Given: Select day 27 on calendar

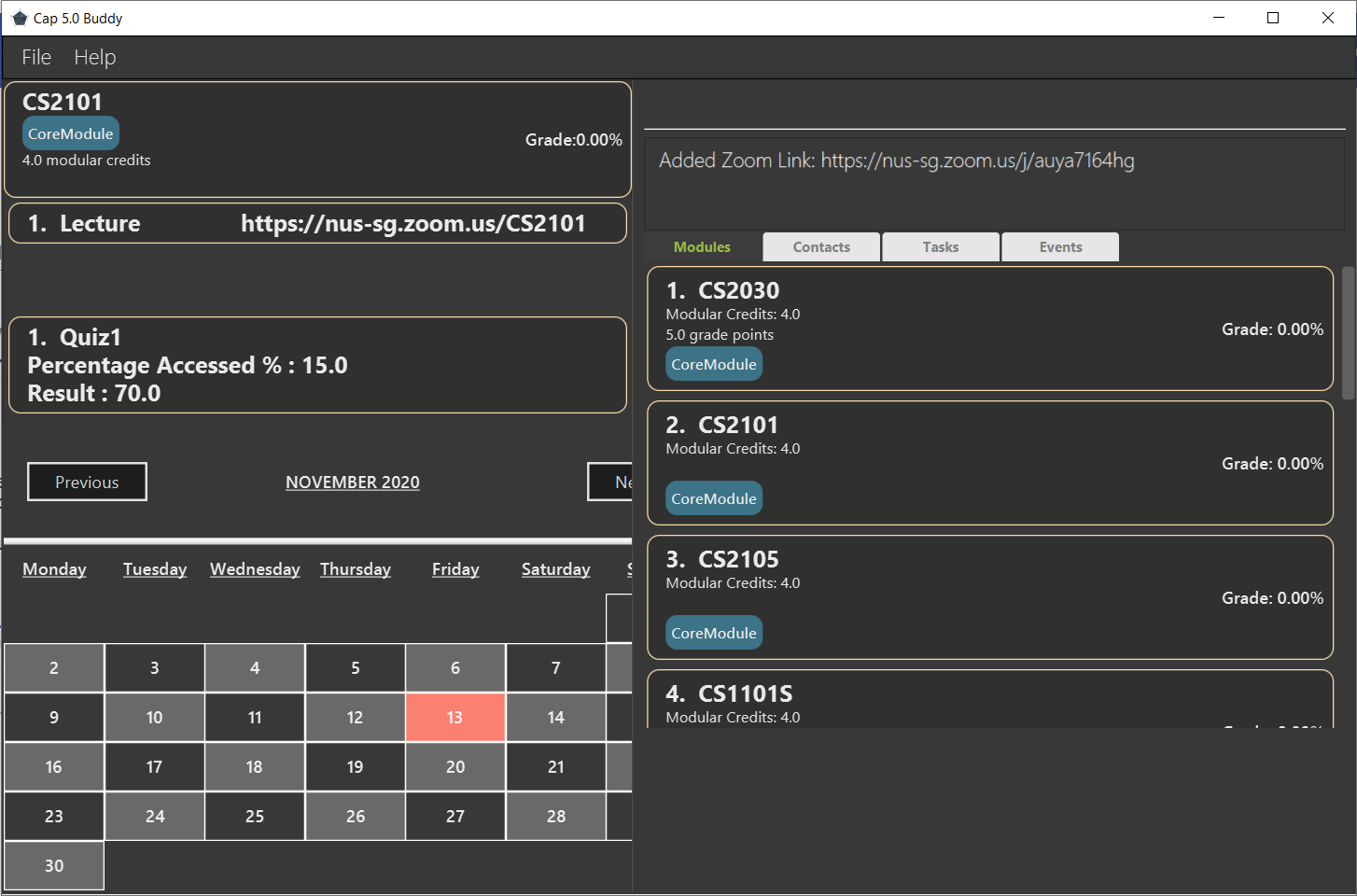Looking at the screenshot, I should (x=455, y=816).
